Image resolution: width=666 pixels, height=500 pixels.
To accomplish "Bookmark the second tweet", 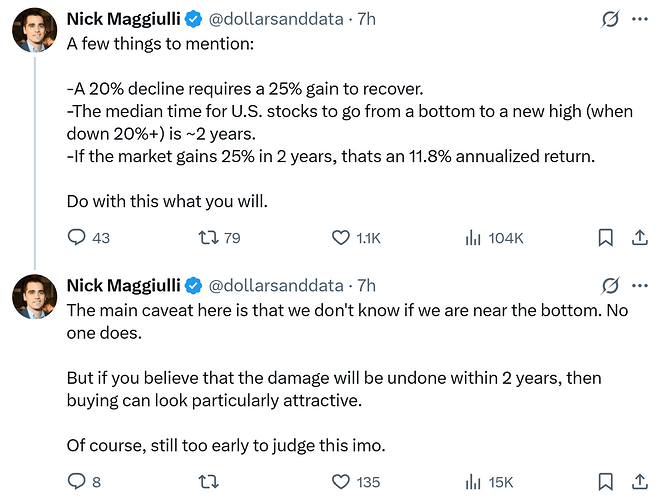I will tap(605, 482).
